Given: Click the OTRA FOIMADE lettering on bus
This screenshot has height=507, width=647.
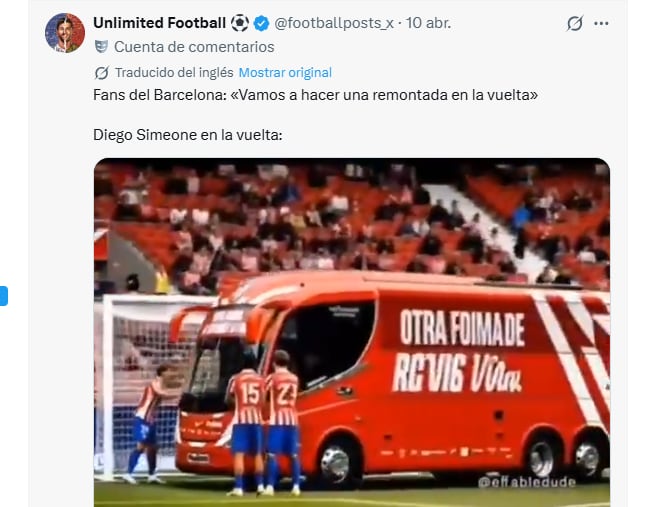Looking at the screenshot, I should (462, 328).
